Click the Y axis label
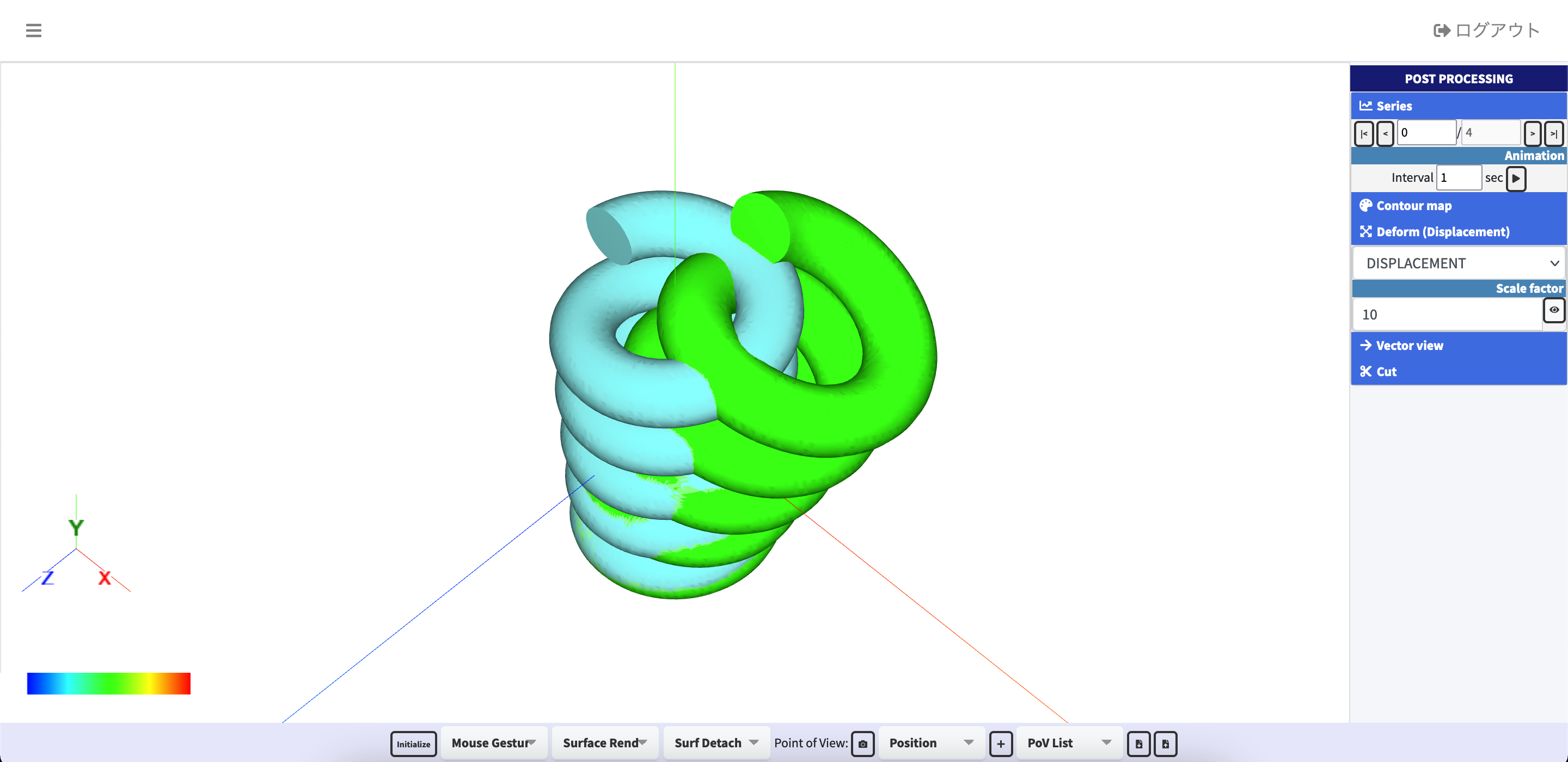Image resolution: width=1568 pixels, height=762 pixels. tap(76, 527)
